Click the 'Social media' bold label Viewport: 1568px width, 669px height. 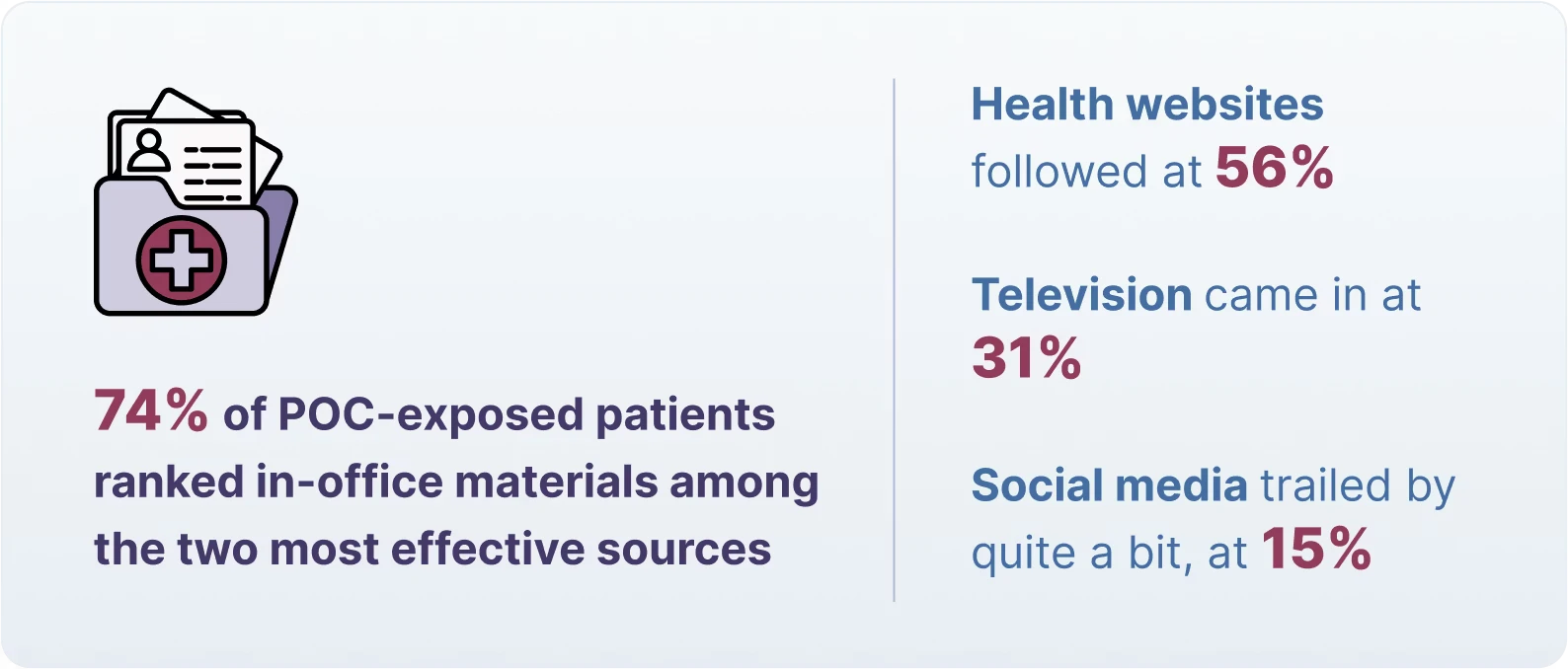coord(1109,485)
